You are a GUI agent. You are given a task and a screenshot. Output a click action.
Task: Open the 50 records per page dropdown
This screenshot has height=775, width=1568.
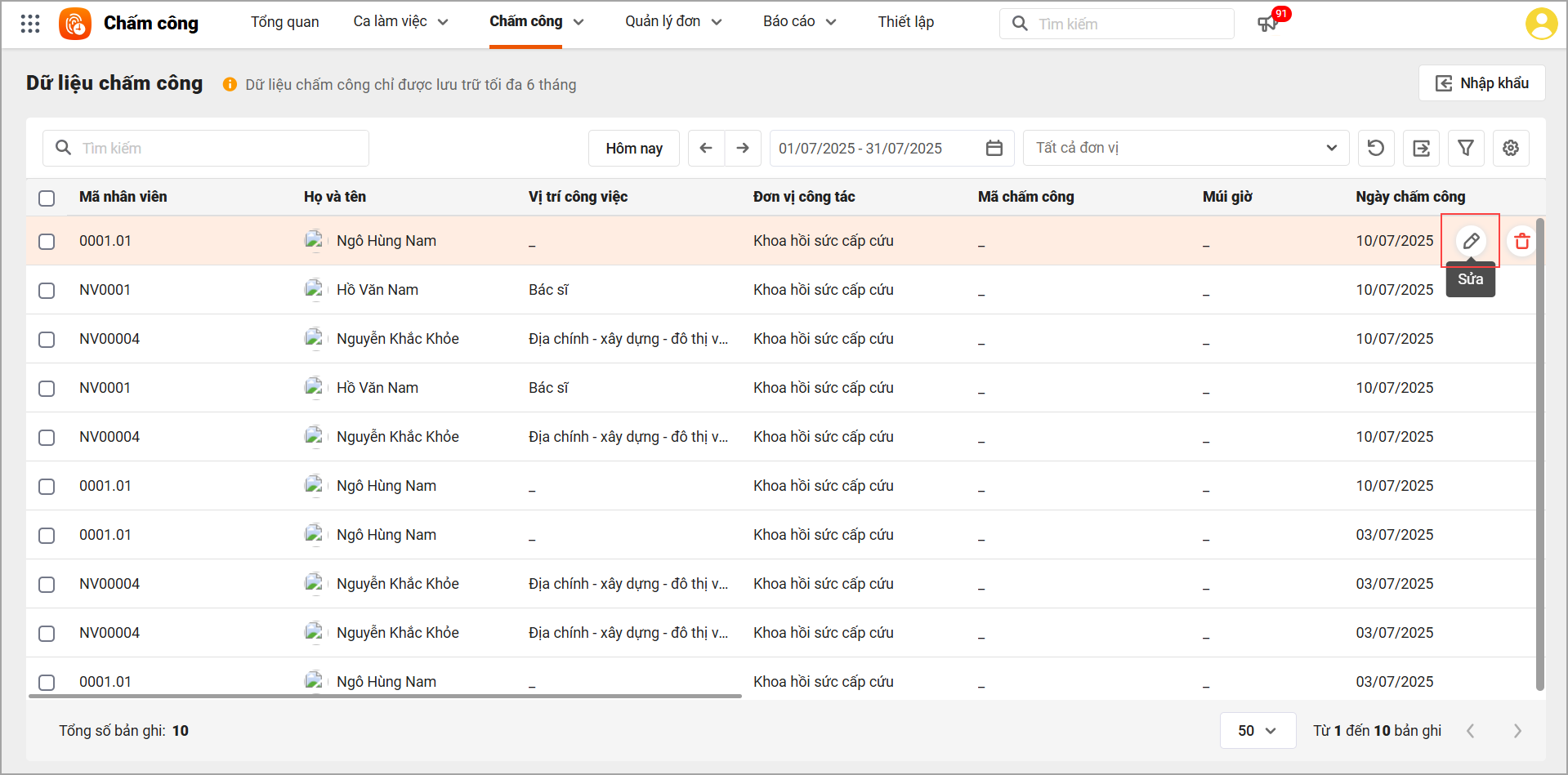point(1257,731)
